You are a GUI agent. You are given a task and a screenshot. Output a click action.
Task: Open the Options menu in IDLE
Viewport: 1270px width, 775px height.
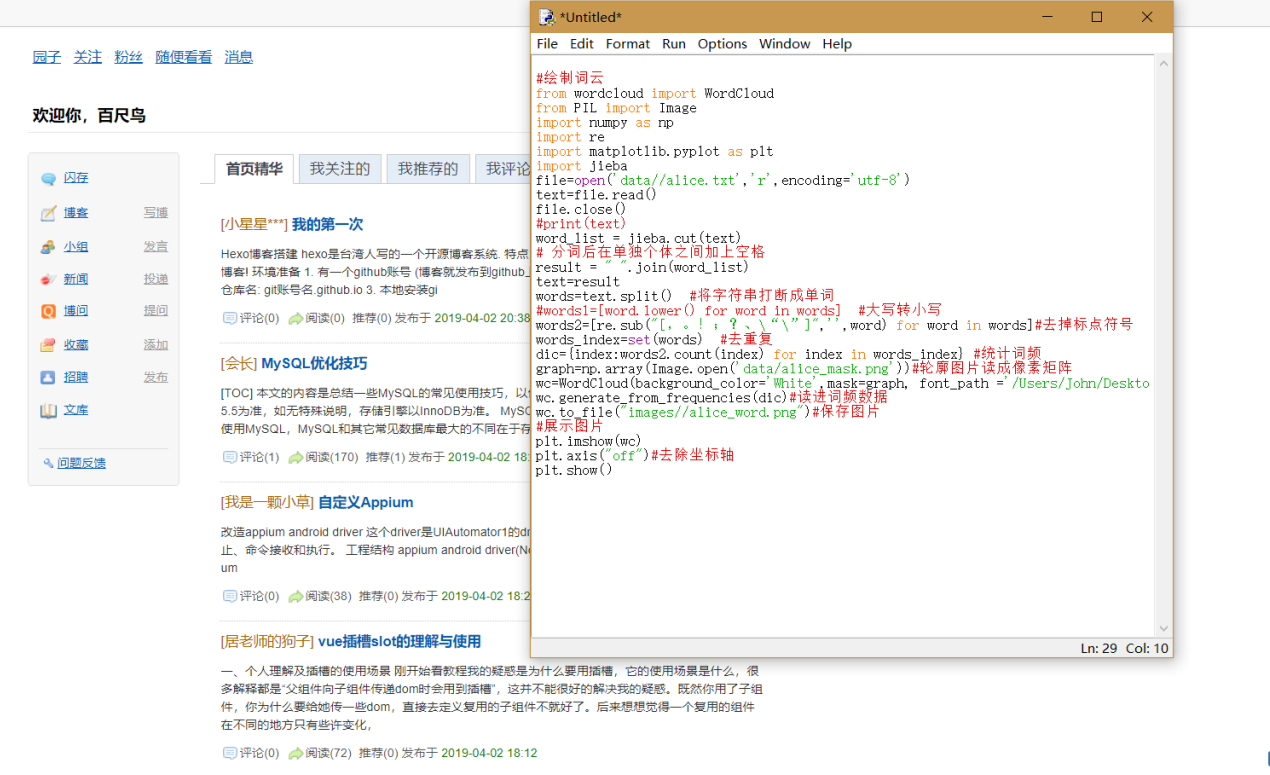[x=722, y=44]
